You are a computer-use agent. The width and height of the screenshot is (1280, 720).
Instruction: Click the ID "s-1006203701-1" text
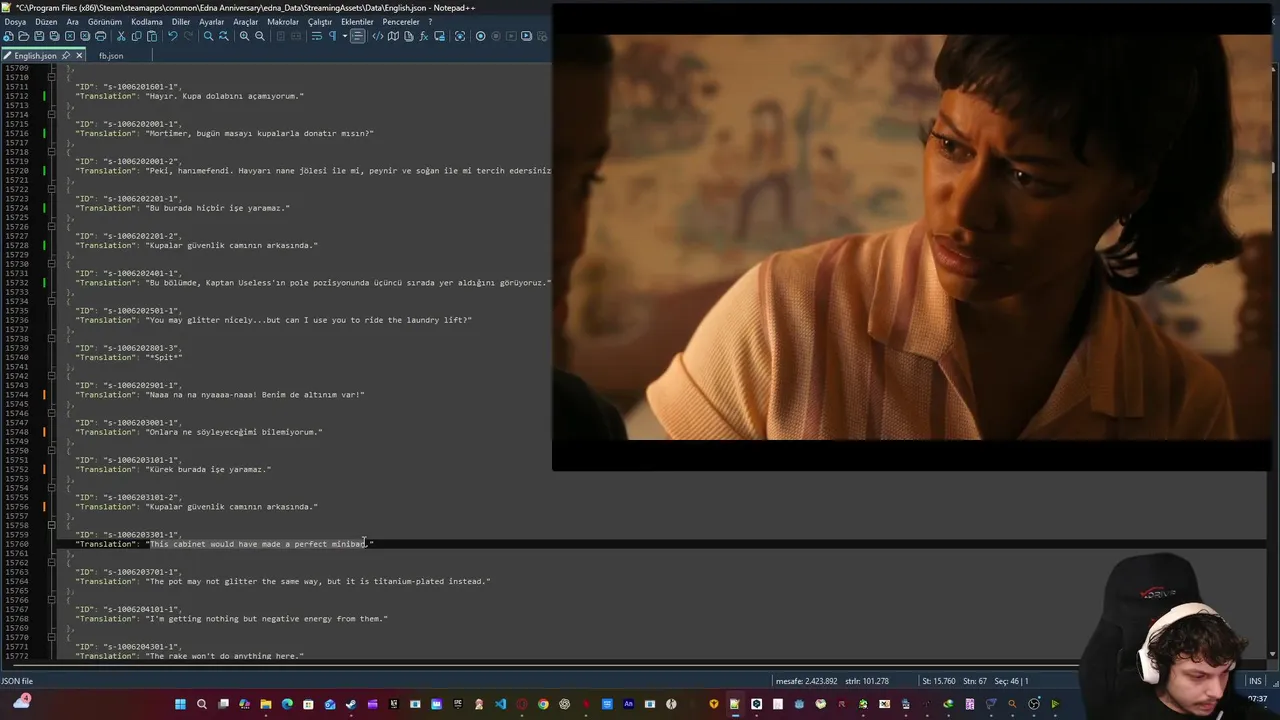click(141, 572)
